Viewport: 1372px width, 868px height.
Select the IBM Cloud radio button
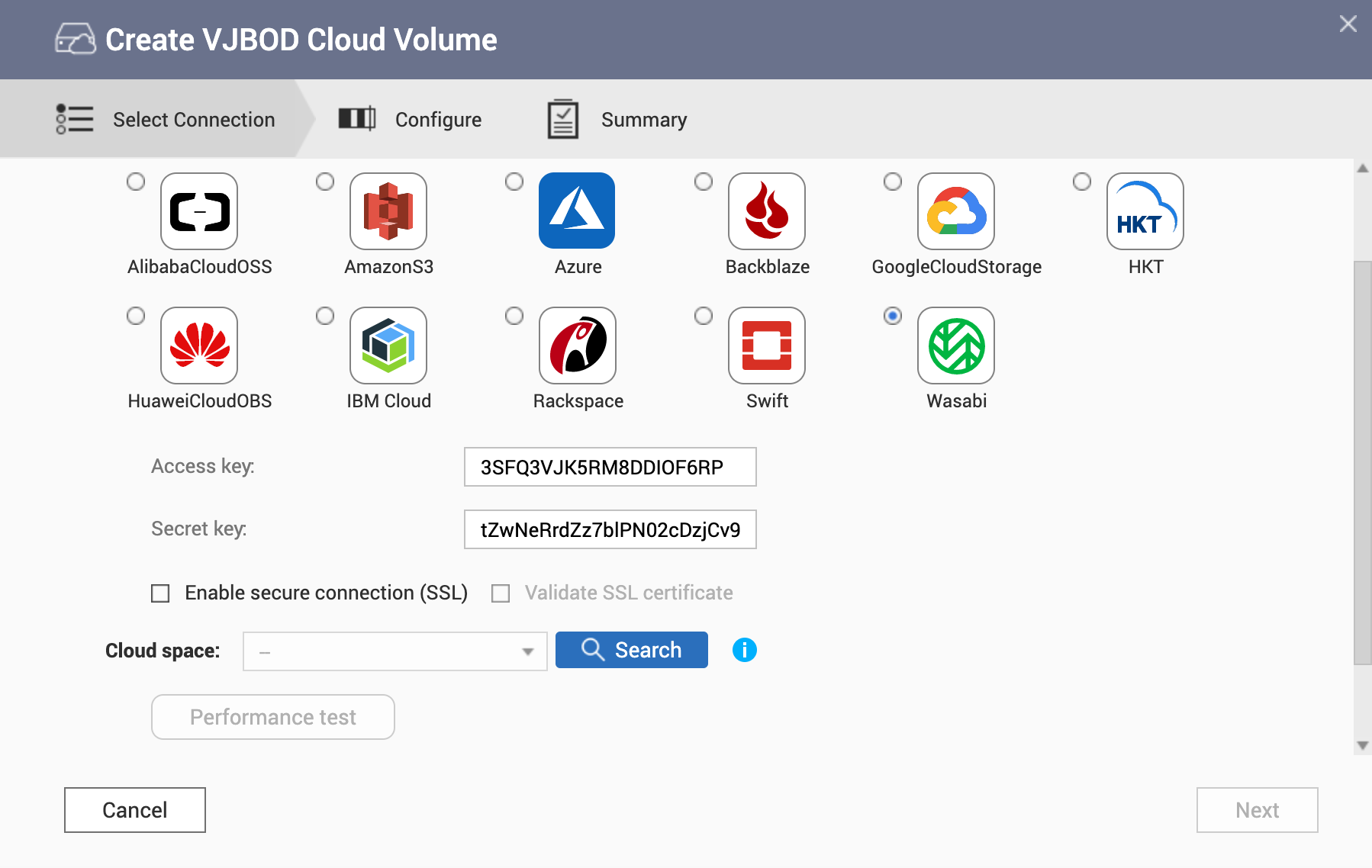point(325,316)
